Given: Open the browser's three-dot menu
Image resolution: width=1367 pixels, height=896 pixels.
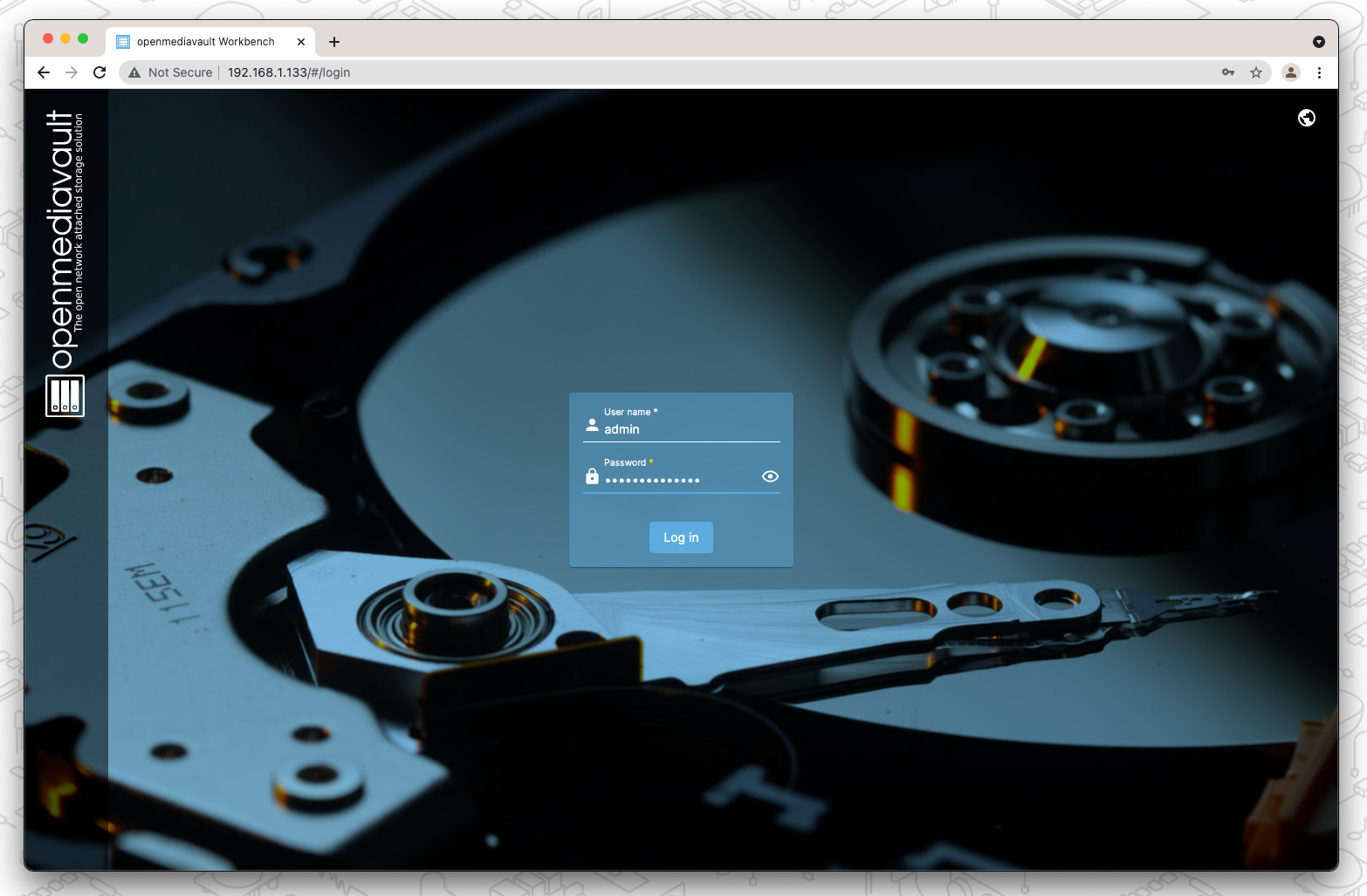Looking at the screenshot, I should (x=1319, y=72).
